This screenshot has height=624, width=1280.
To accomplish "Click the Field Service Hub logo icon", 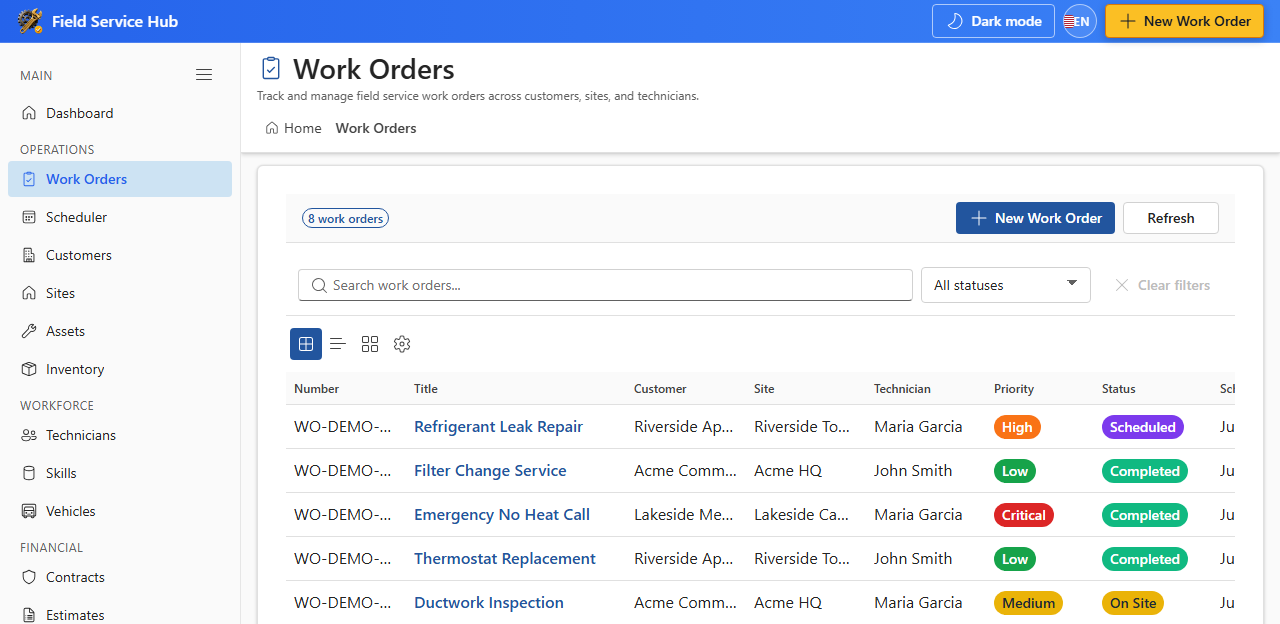I will pyautogui.click(x=30, y=21).
